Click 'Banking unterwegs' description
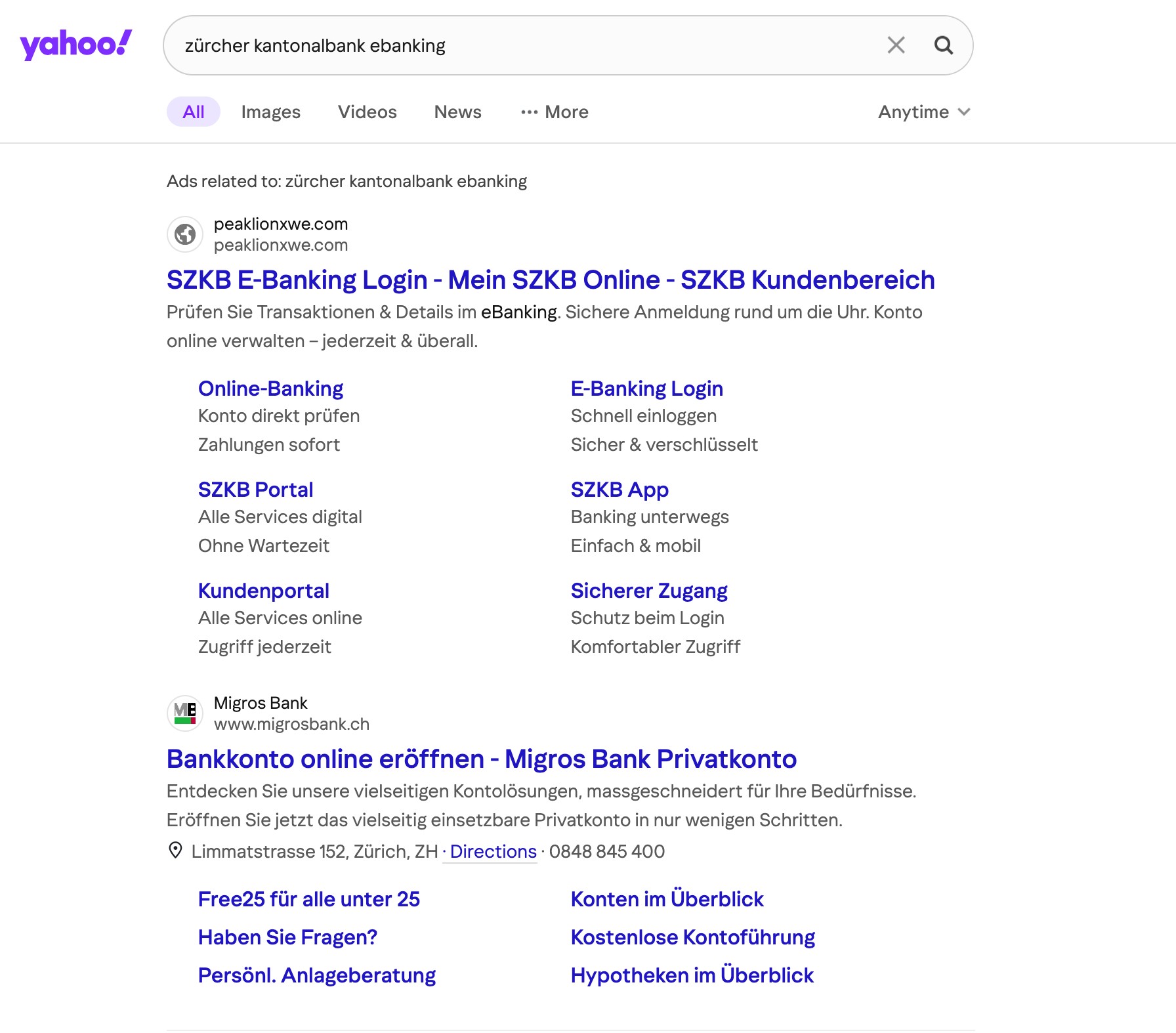Image resolution: width=1176 pixels, height=1033 pixels. [650, 517]
